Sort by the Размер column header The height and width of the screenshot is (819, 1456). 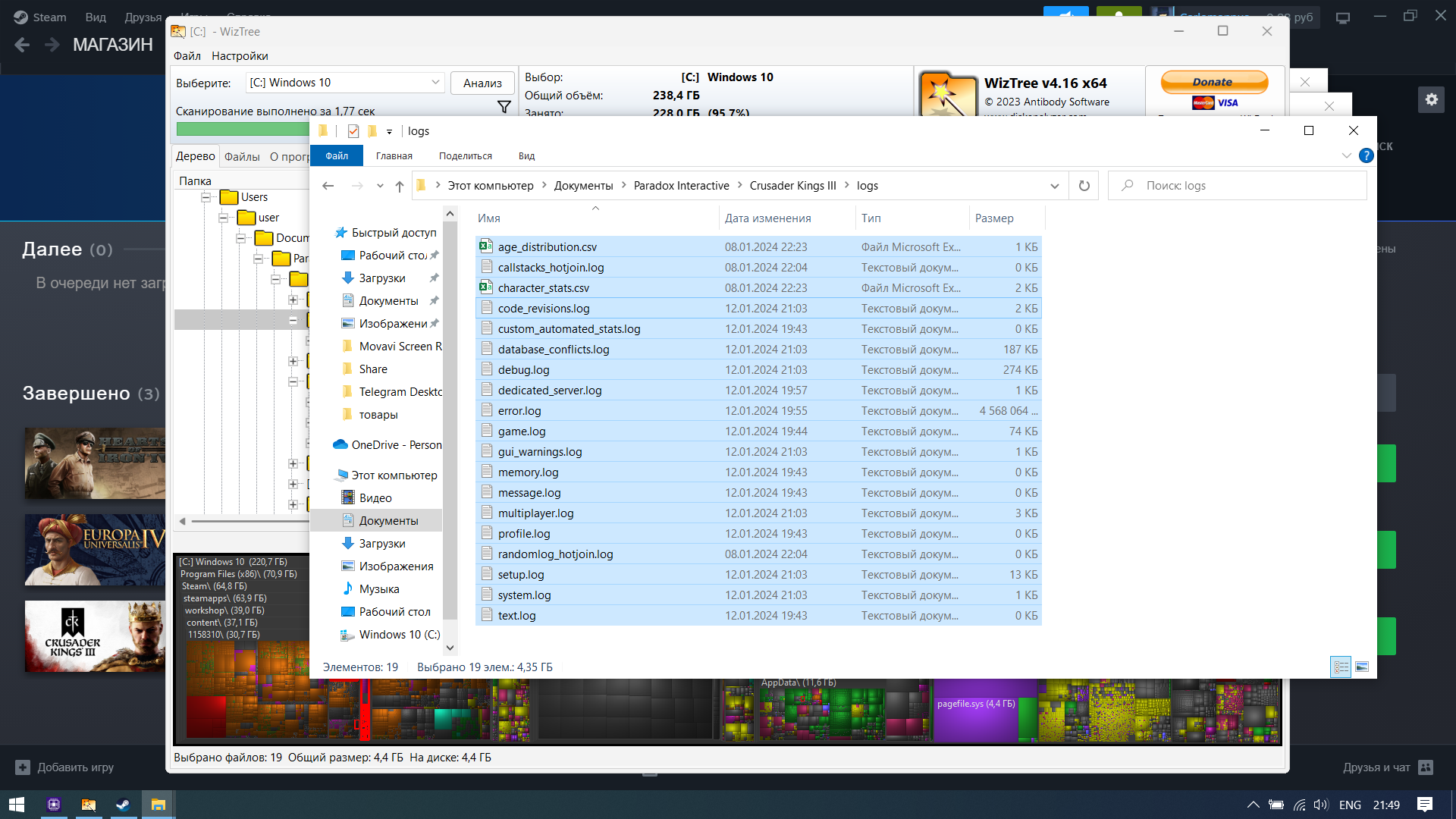(1006, 218)
